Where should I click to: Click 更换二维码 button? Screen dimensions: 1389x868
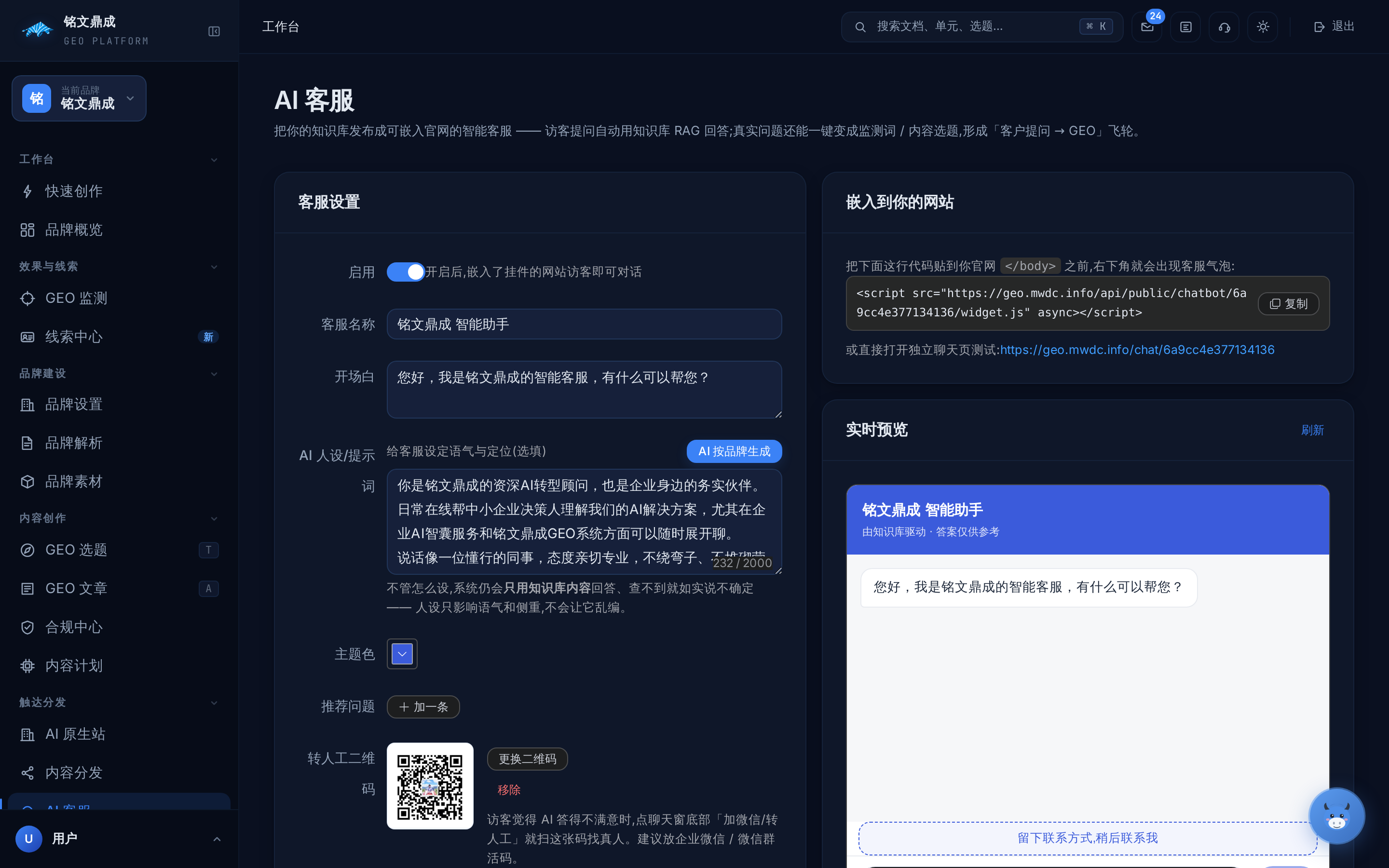coord(527,759)
